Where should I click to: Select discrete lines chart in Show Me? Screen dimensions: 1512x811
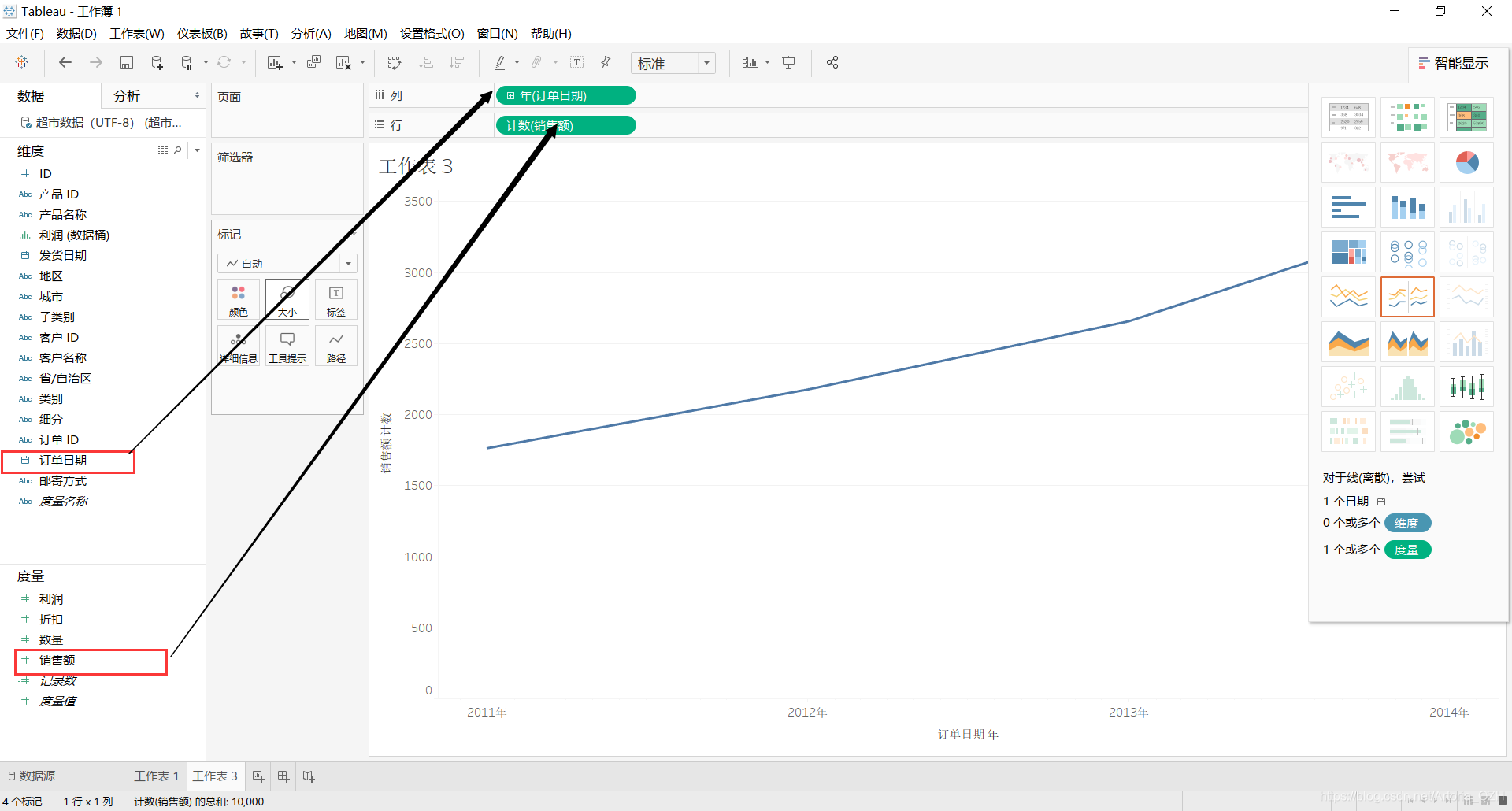pyautogui.click(x=1407, y=297)
